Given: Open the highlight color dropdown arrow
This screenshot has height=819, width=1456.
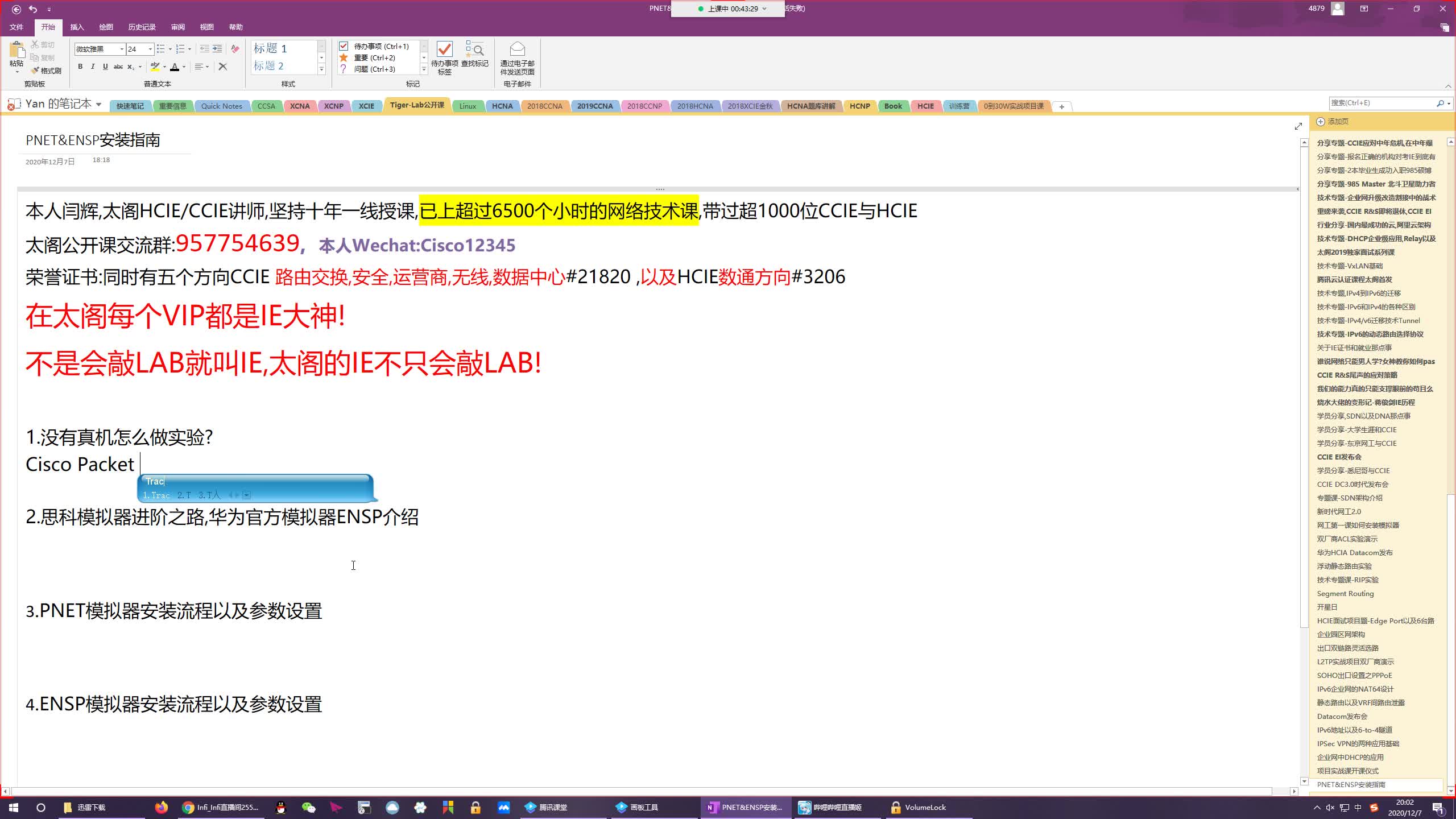Looking at the screenshot, I should click(164, 67).
